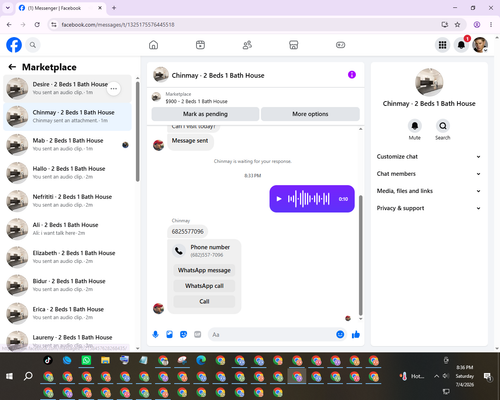Open File Explorer from the taskbar
This screenshot has height=400, width=500.
pyautogui.click(x=105, y=360)
